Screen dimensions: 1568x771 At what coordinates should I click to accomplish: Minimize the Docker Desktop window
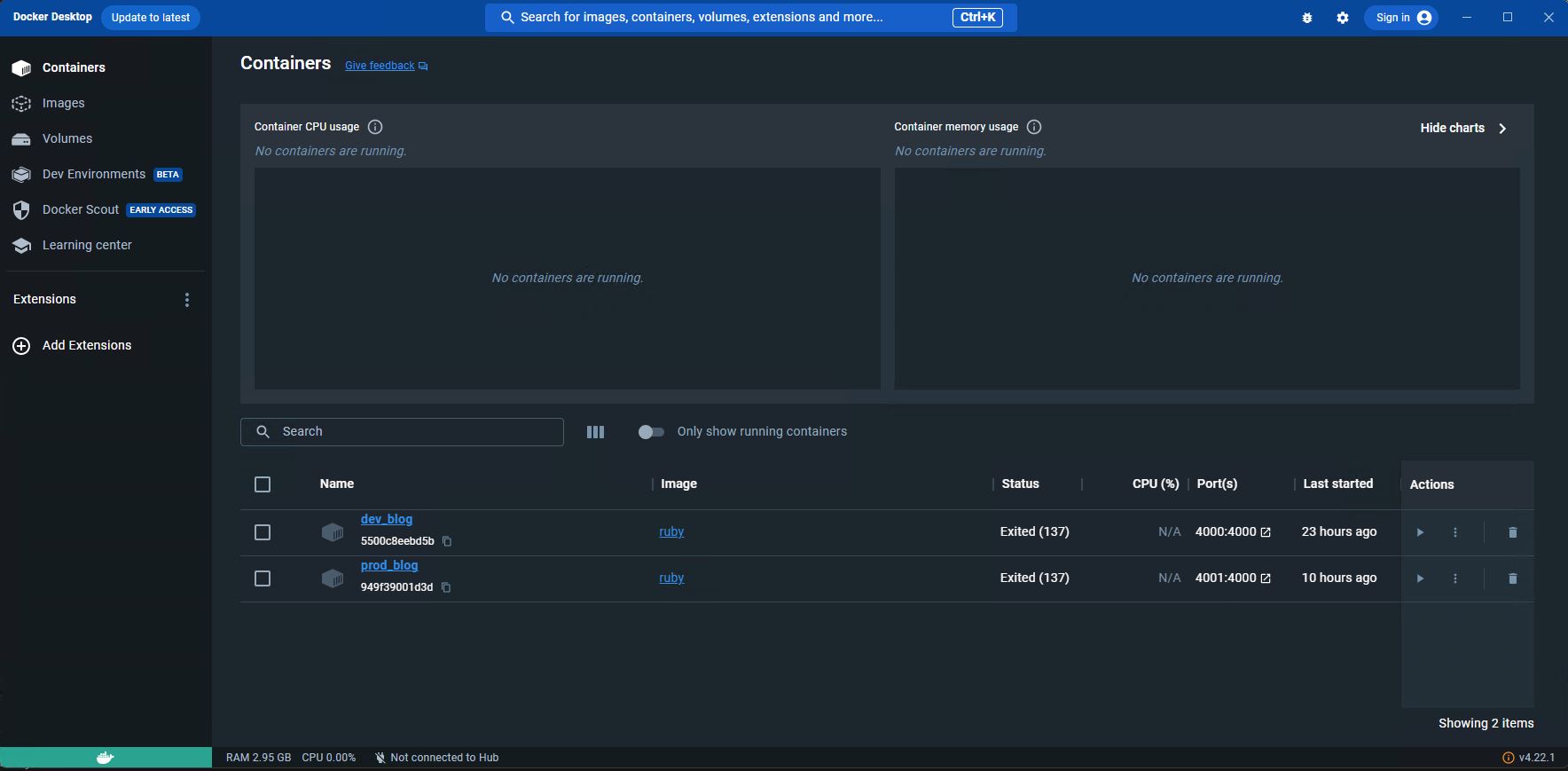(x=1467, y=18)
